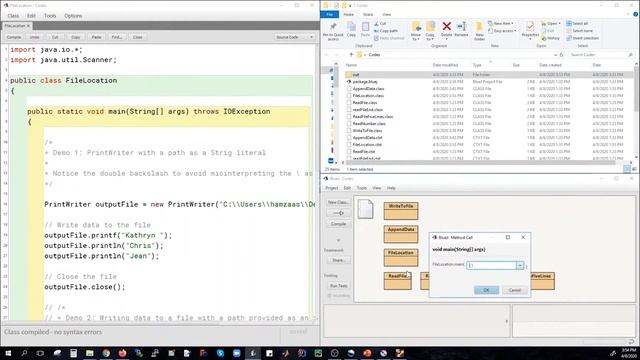Expand the address bar history dropdown in Explorer
Viewport: 640px width, 360px height.
click(555, 55)
